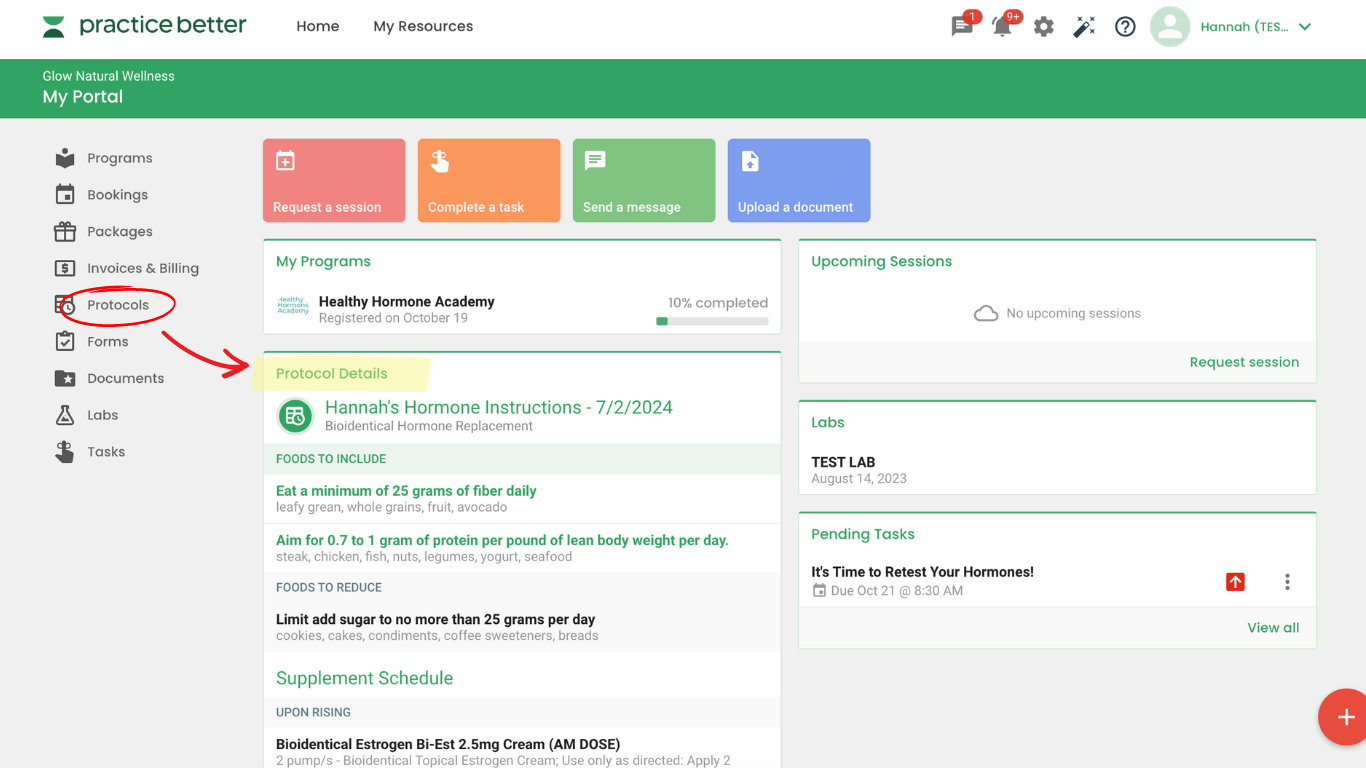This screenshot has width=1366, height=768.
Task: Click the magic wand icon
Action: pos(1084,27)
